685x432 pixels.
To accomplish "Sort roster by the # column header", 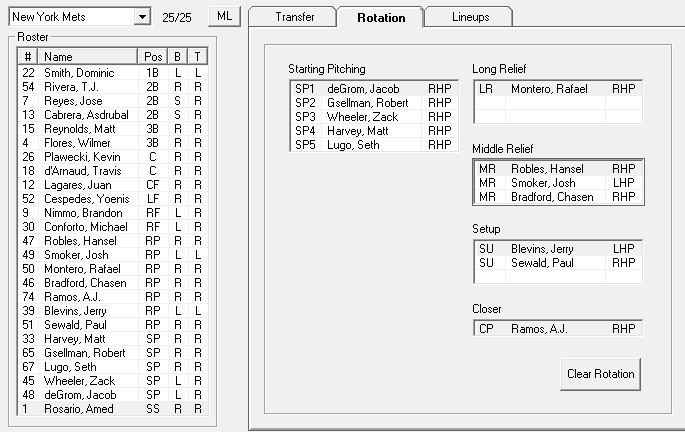I will (x=28, y=57).
